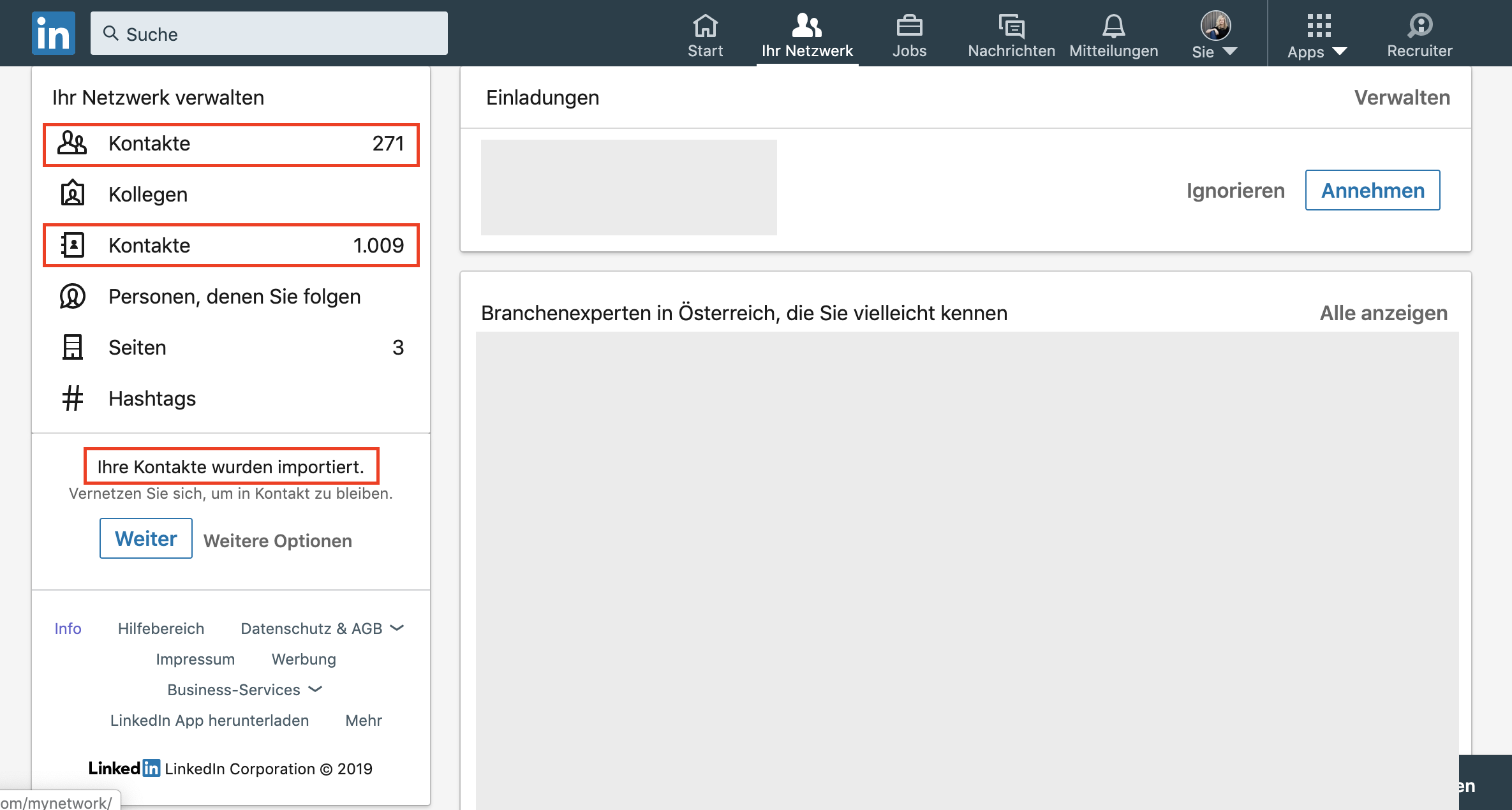Viewport: 1512px width, 810px height.
Task: Click the LinkedIn logo icon
Action: (x=54, y=33)
